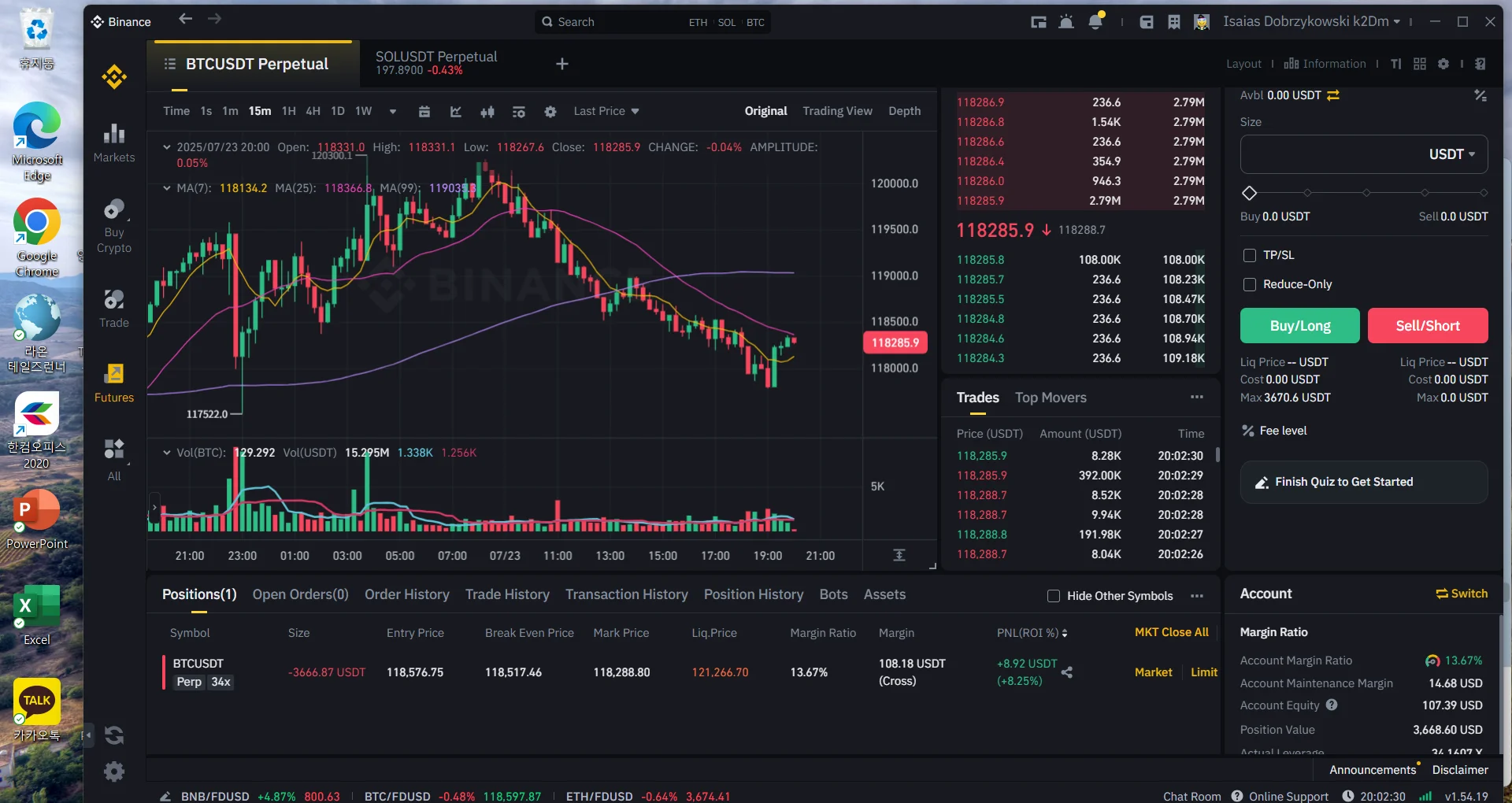
Task: Click the Binance diamond logo in the sidebar
Action: click(114, 77)
